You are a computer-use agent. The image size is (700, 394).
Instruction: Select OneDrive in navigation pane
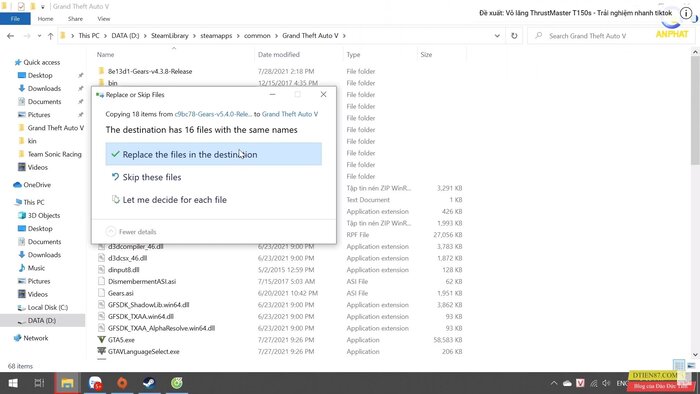37,185
